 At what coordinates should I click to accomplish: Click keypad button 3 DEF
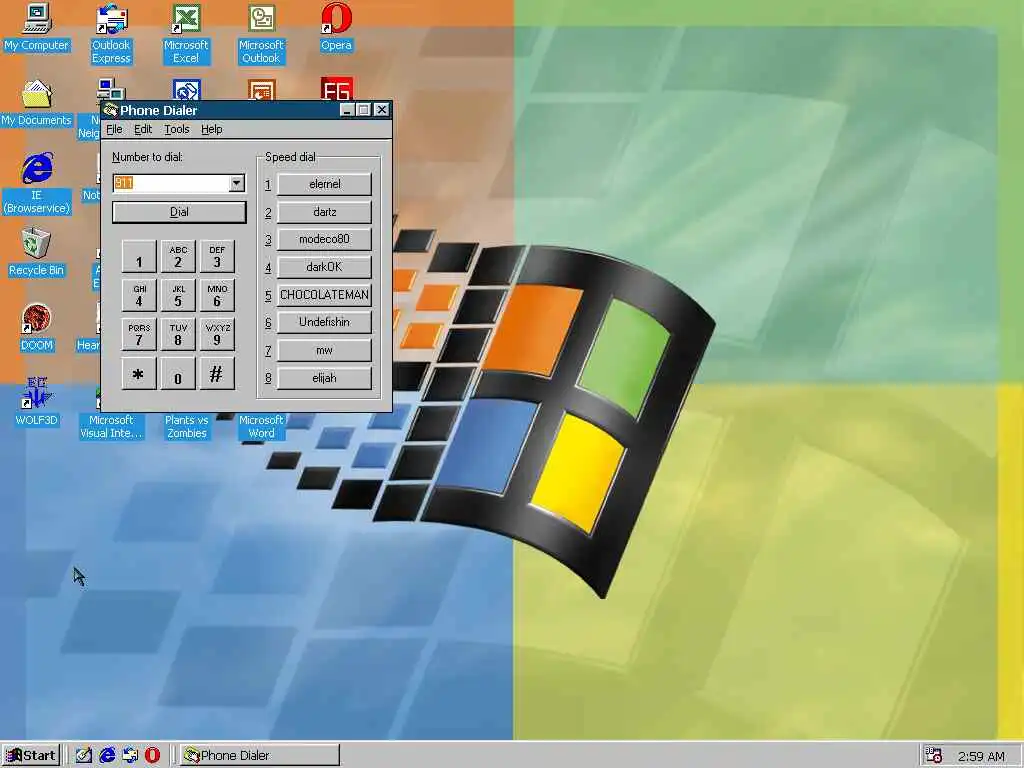click(217, 257)
